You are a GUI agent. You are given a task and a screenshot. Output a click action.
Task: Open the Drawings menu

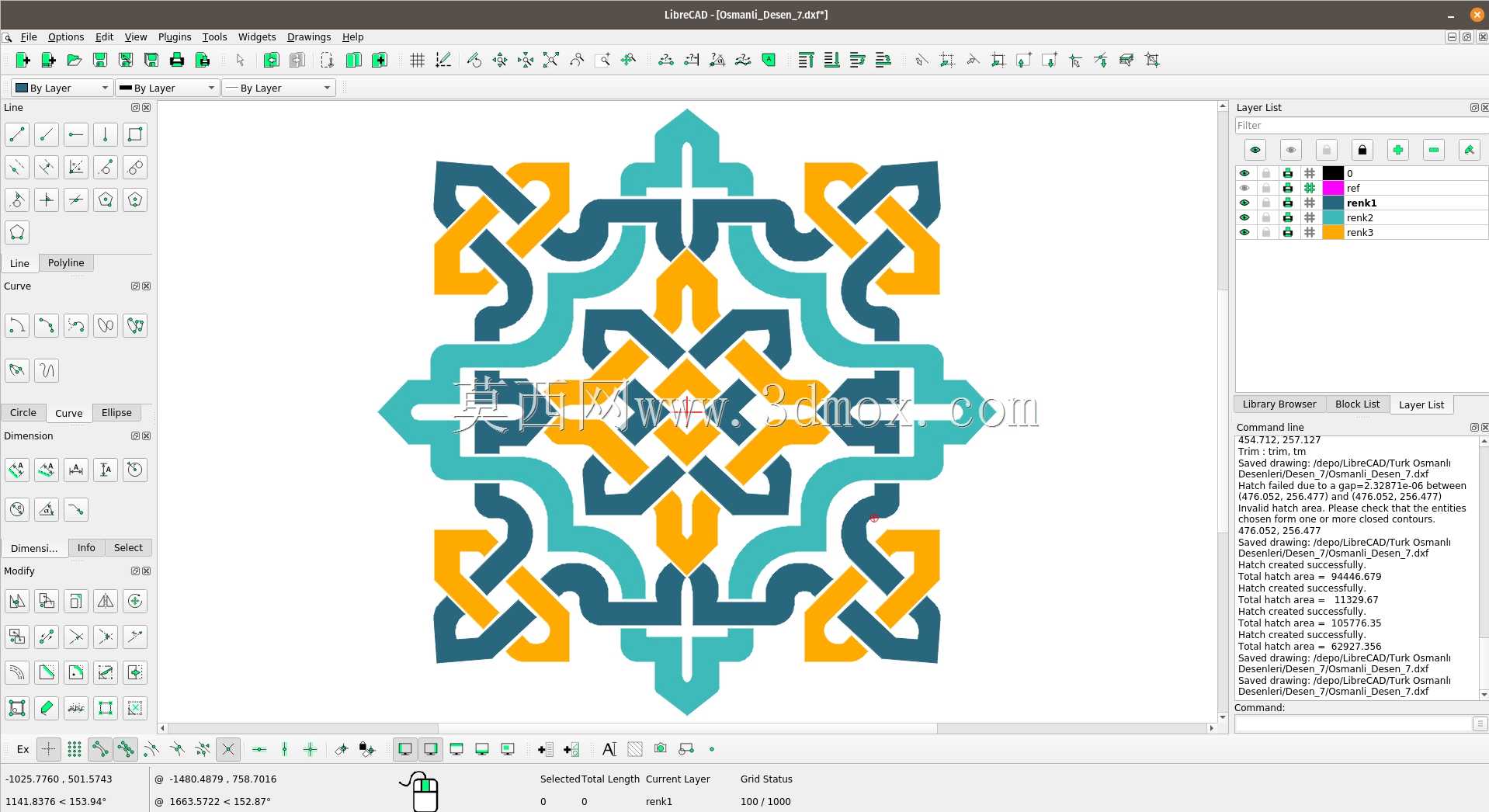(x=309, y=36)
